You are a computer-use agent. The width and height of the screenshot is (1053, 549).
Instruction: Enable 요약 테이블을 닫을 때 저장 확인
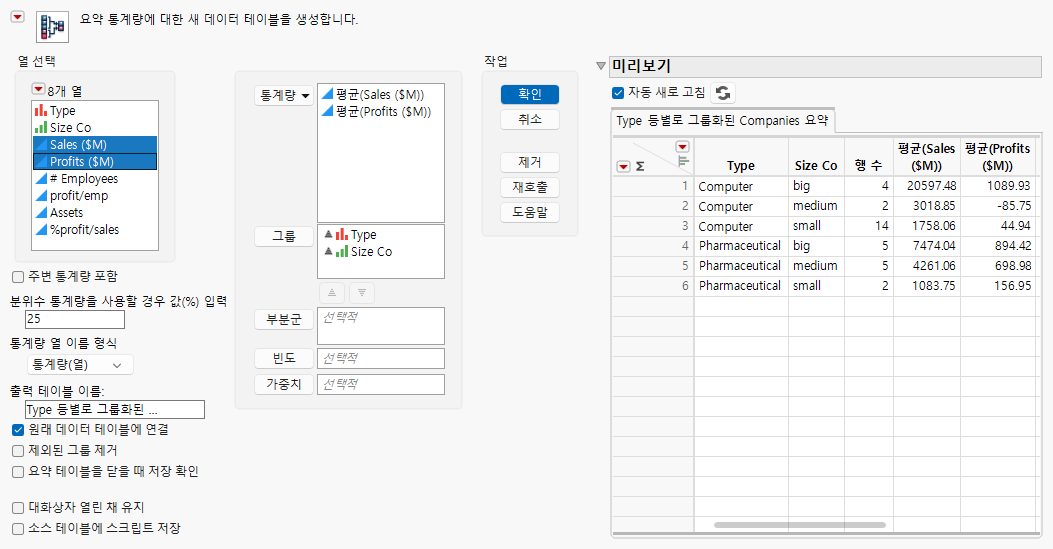pos(18,472)
